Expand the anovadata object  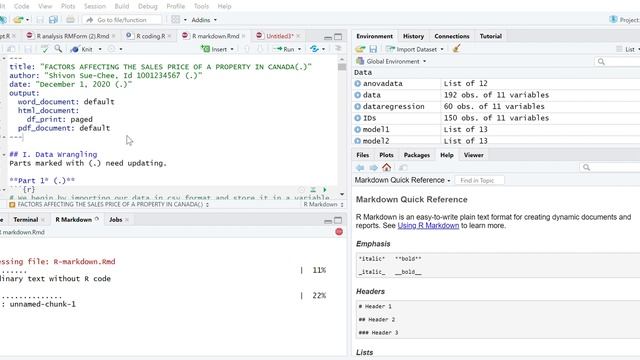click(x=358, y=83)
